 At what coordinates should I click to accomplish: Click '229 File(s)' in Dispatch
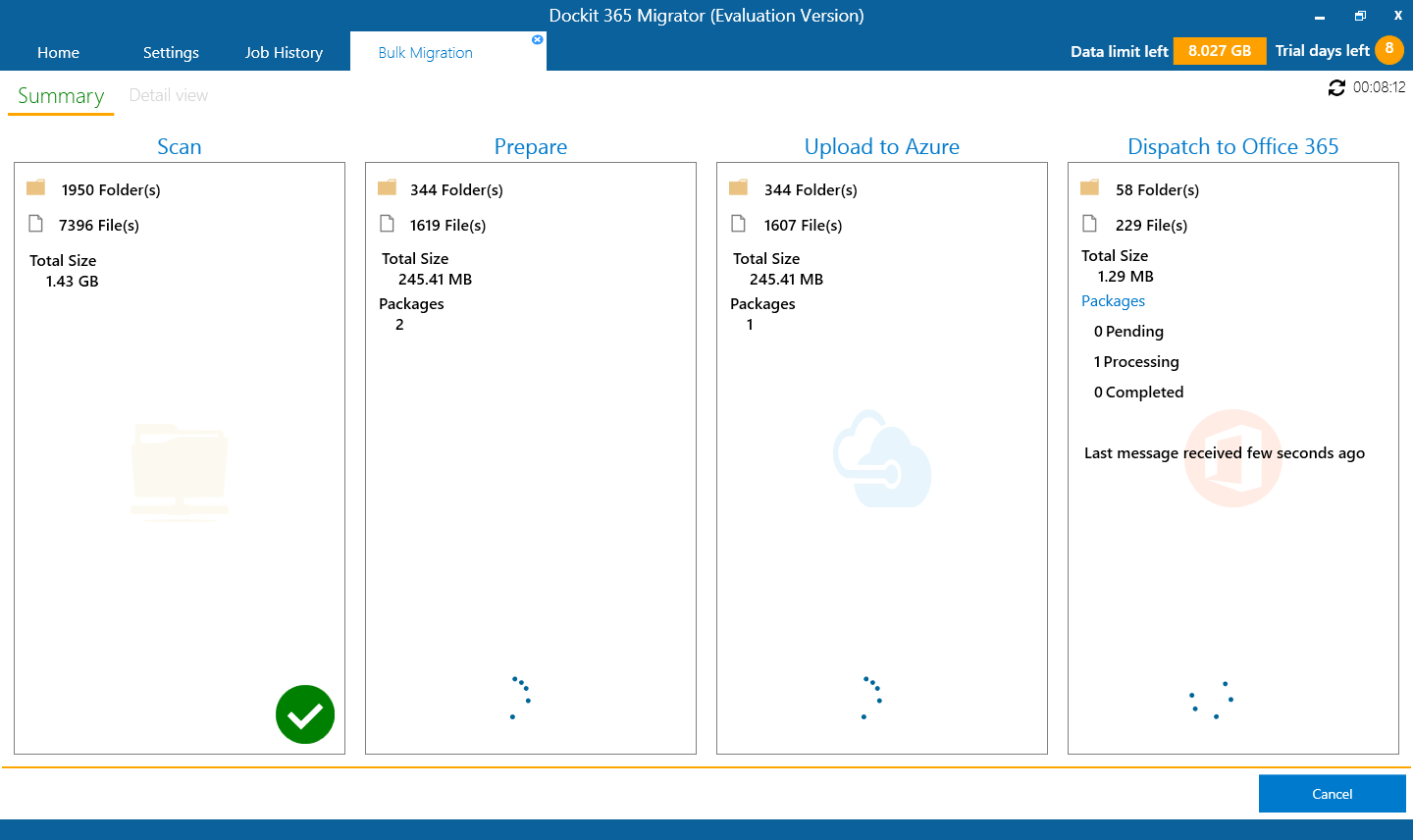(1151, 225)
